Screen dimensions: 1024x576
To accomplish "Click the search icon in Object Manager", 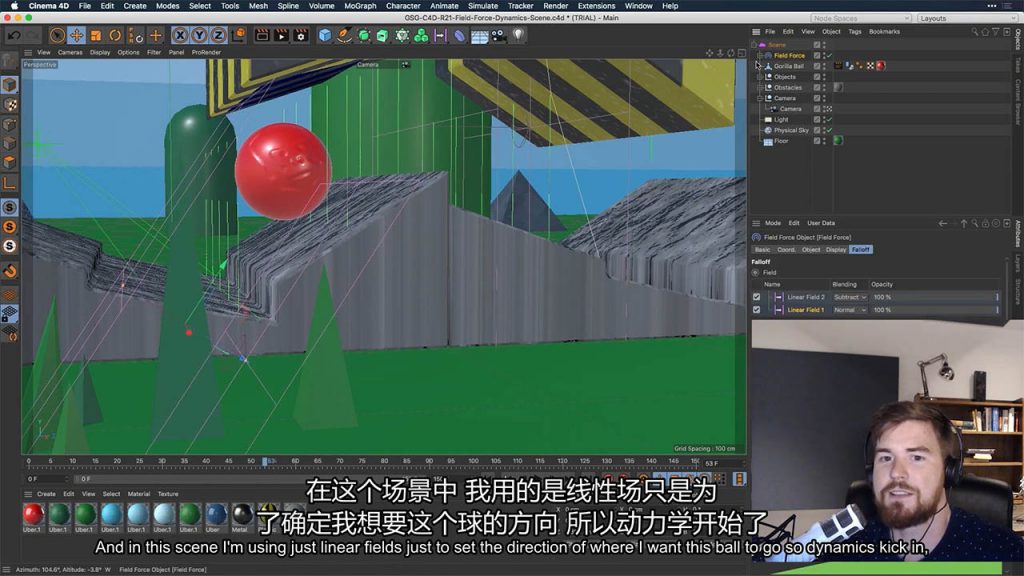I will tap(974, 31).
